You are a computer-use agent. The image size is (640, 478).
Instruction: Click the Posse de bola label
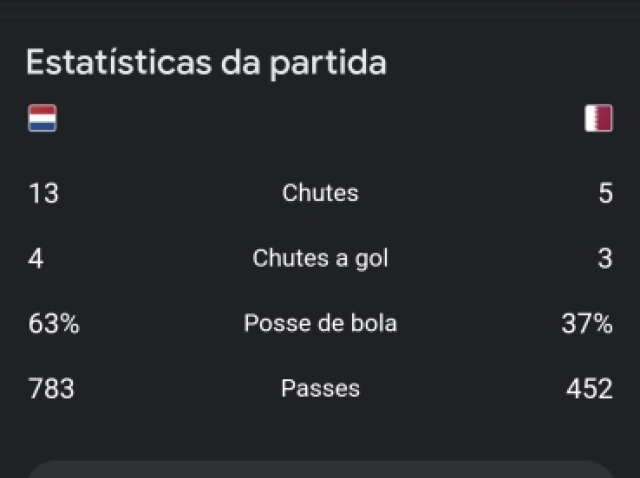point(320,323)
